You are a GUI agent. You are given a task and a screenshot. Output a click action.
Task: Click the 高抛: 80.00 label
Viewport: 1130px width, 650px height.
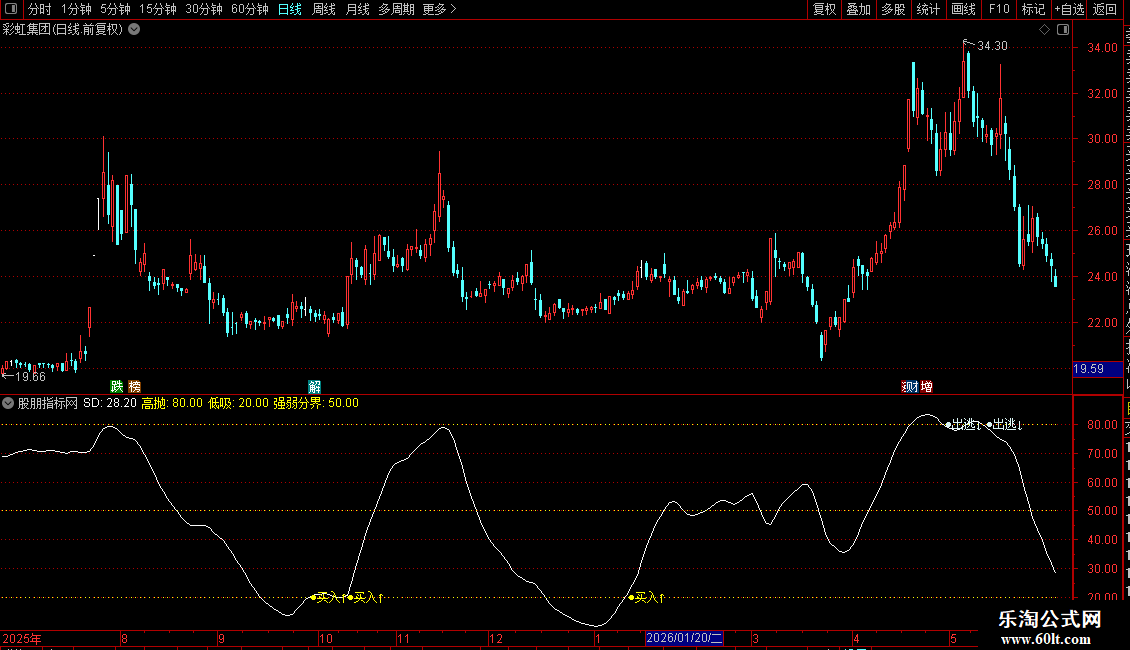pos(172,403)
